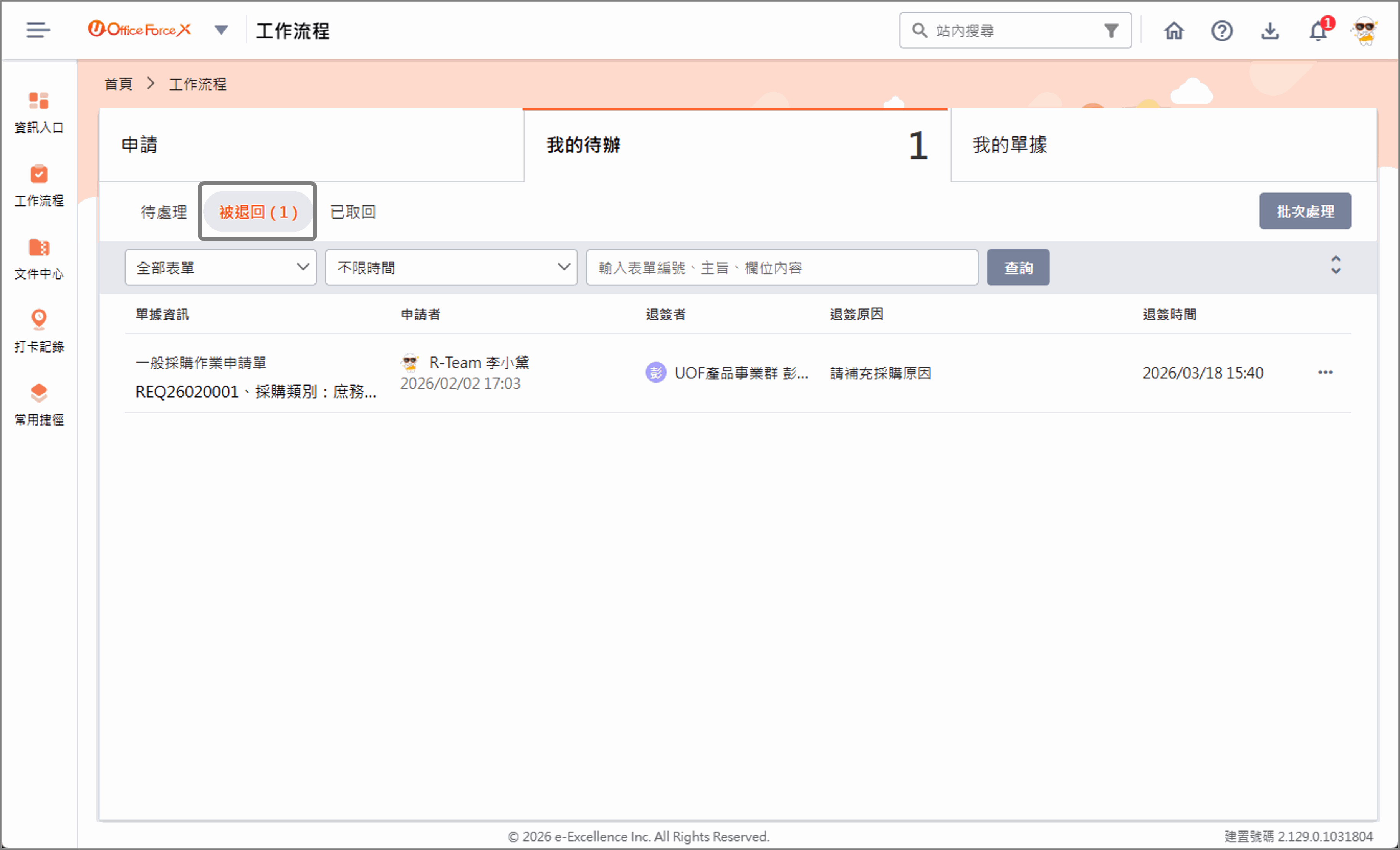This screenshot has width=1400, height=850.
Task: Open 打卡記錄 in sidebar
Action: [x=39, y=331]
